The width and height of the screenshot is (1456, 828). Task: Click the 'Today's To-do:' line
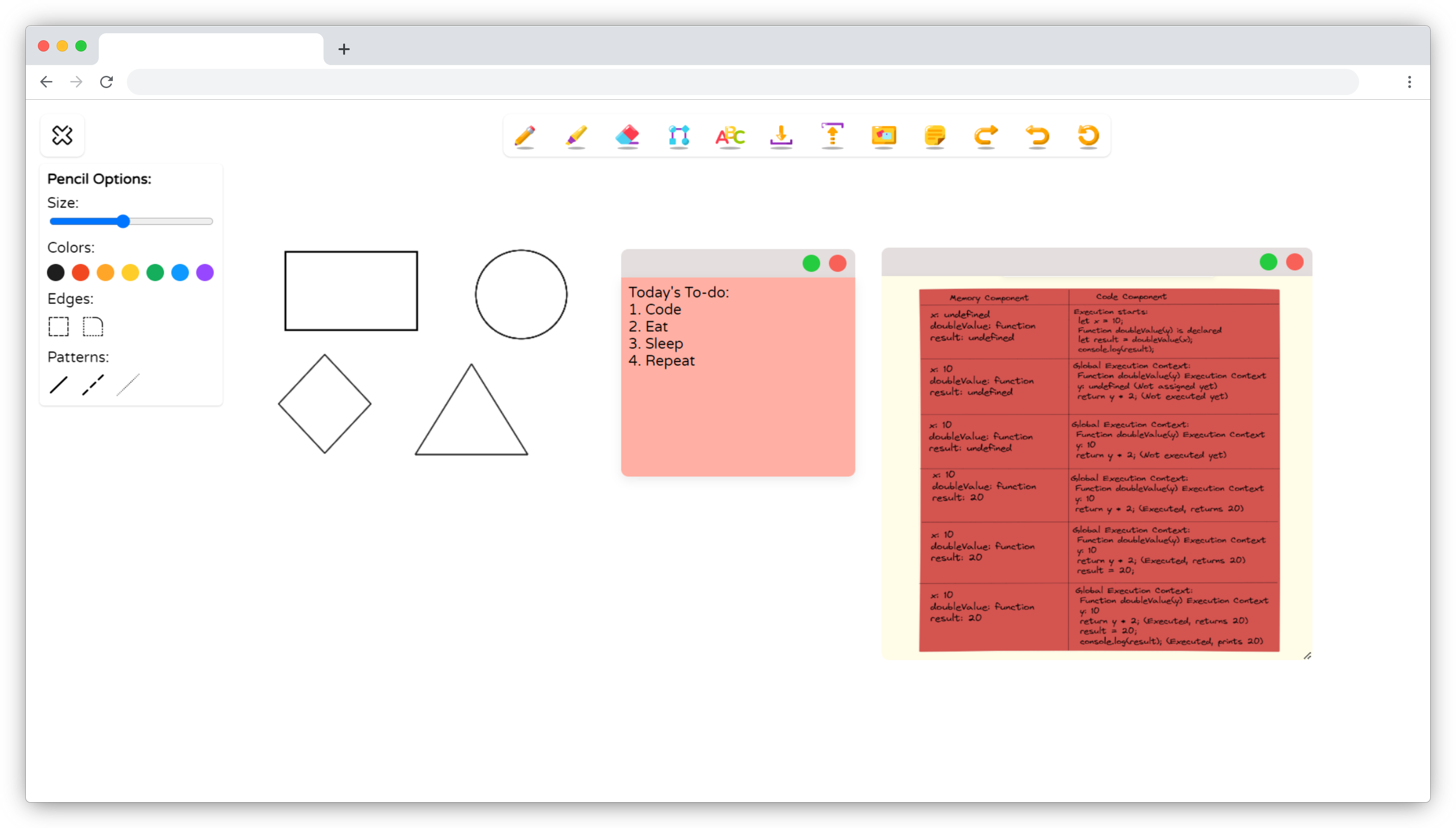click(x=678, y=292)
